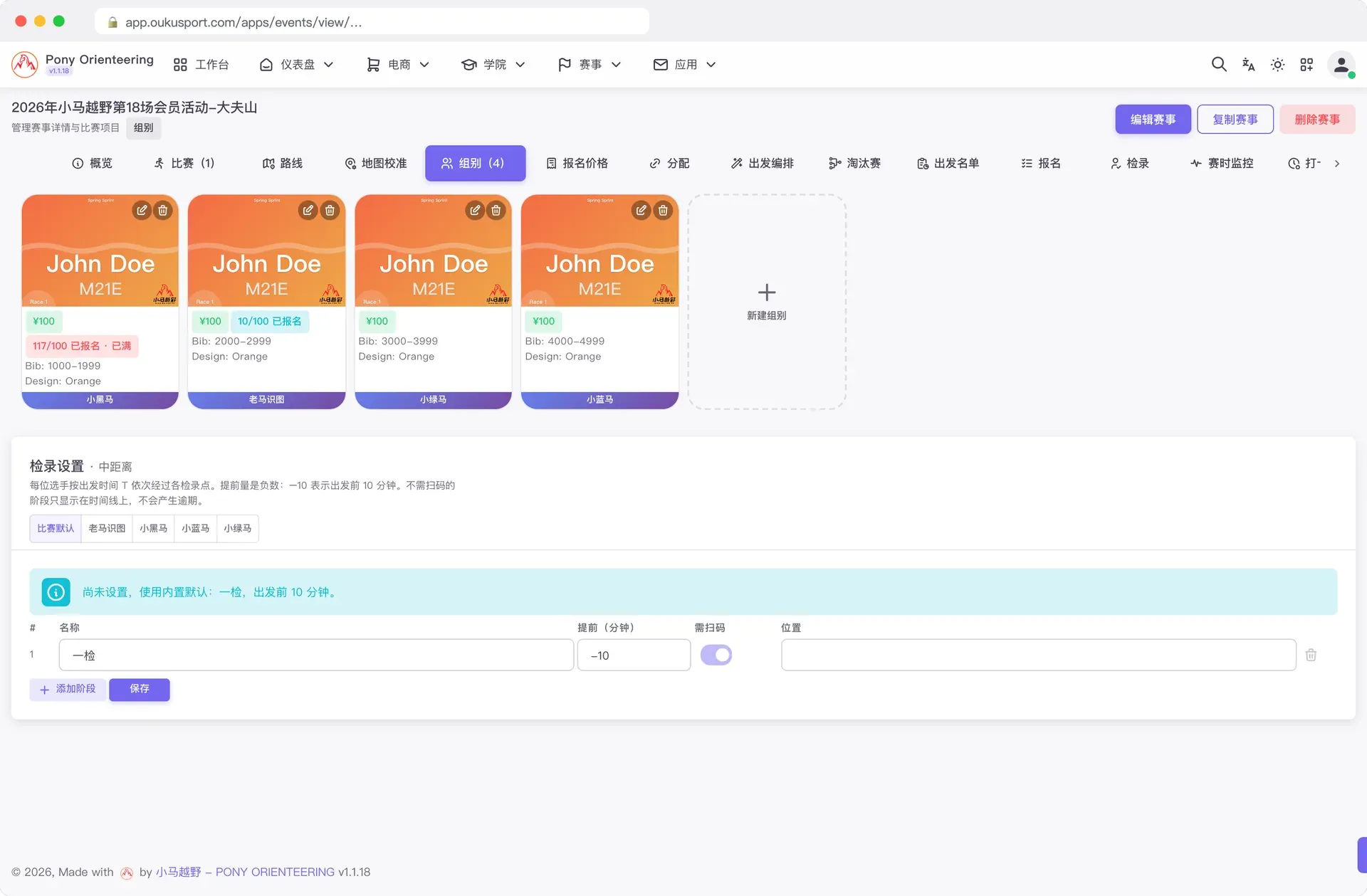
Task: Delete stage 1 row trash icon
Action: coord(1311,655)
